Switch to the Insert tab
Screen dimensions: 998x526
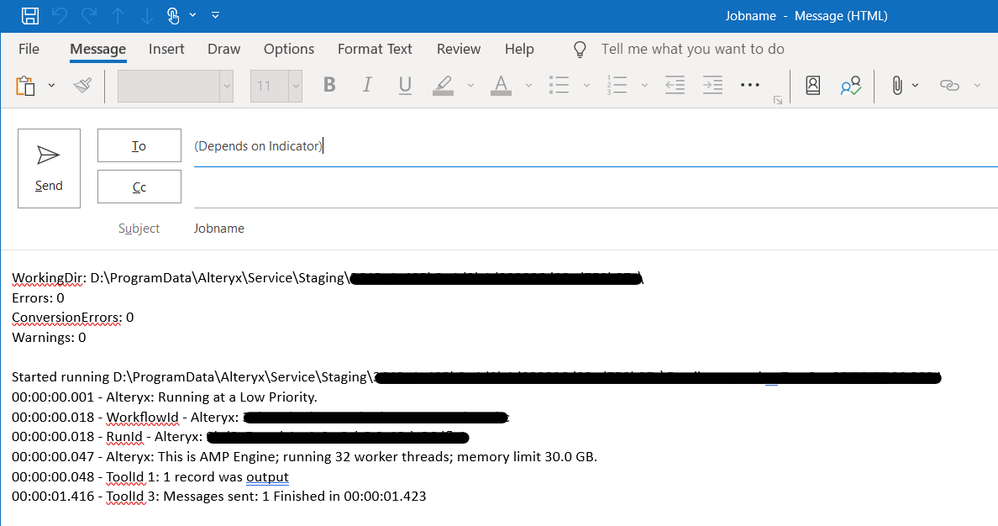pos(166,49)
